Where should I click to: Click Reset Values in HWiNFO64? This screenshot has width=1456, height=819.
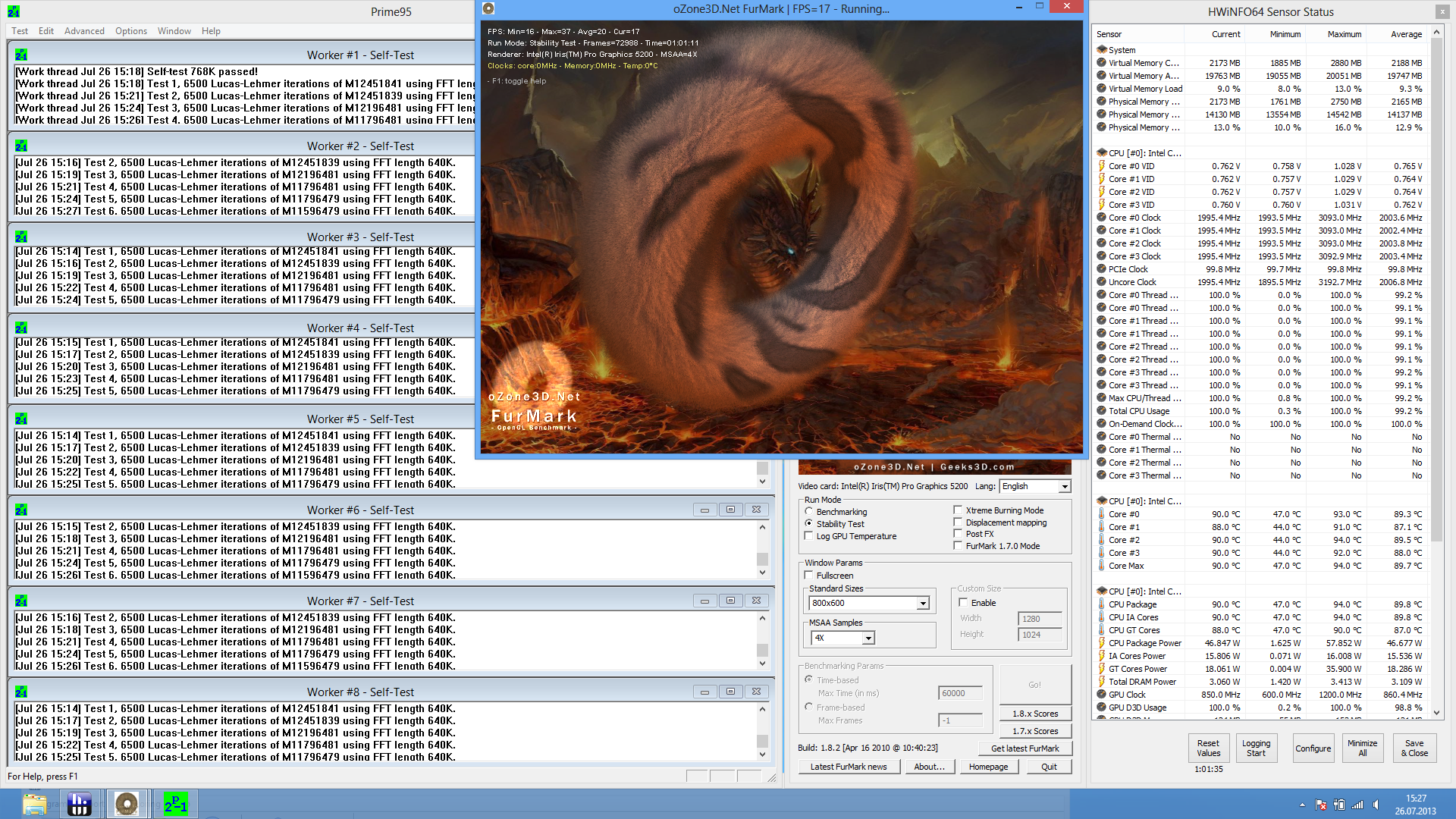[1208, 748]
